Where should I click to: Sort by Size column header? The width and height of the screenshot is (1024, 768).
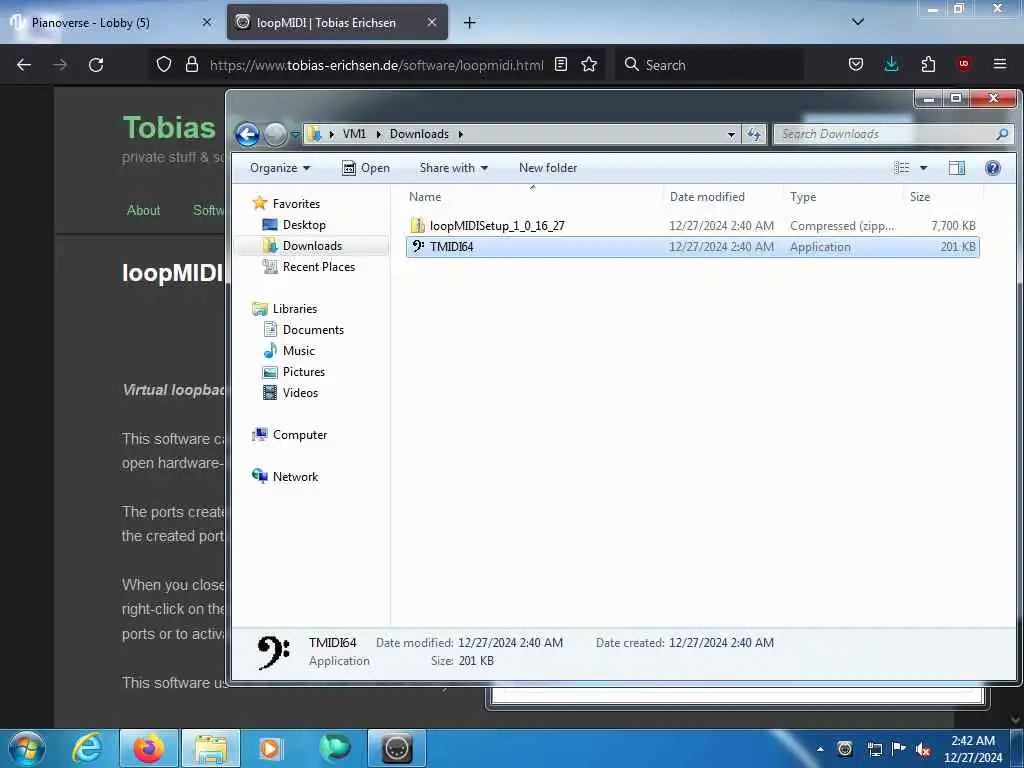(x=920, y=197)
